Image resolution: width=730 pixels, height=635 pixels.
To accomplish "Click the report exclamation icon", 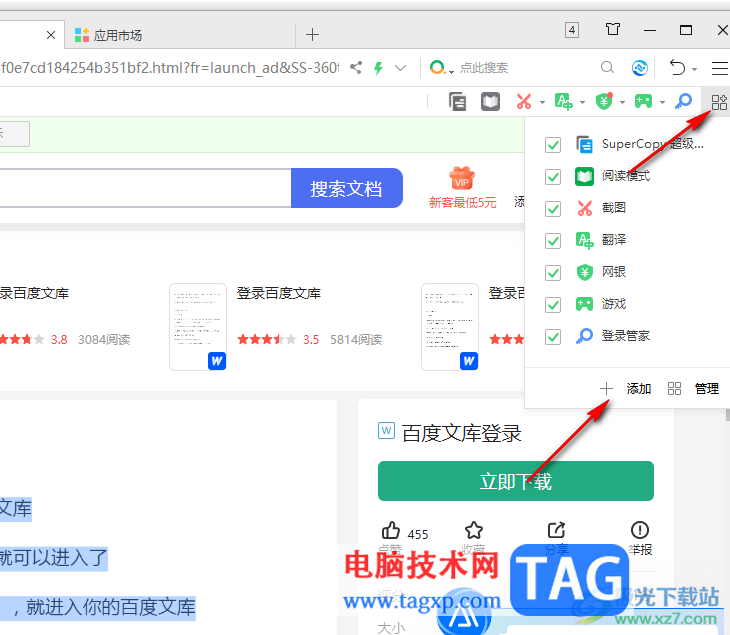I will click(640, 530).
